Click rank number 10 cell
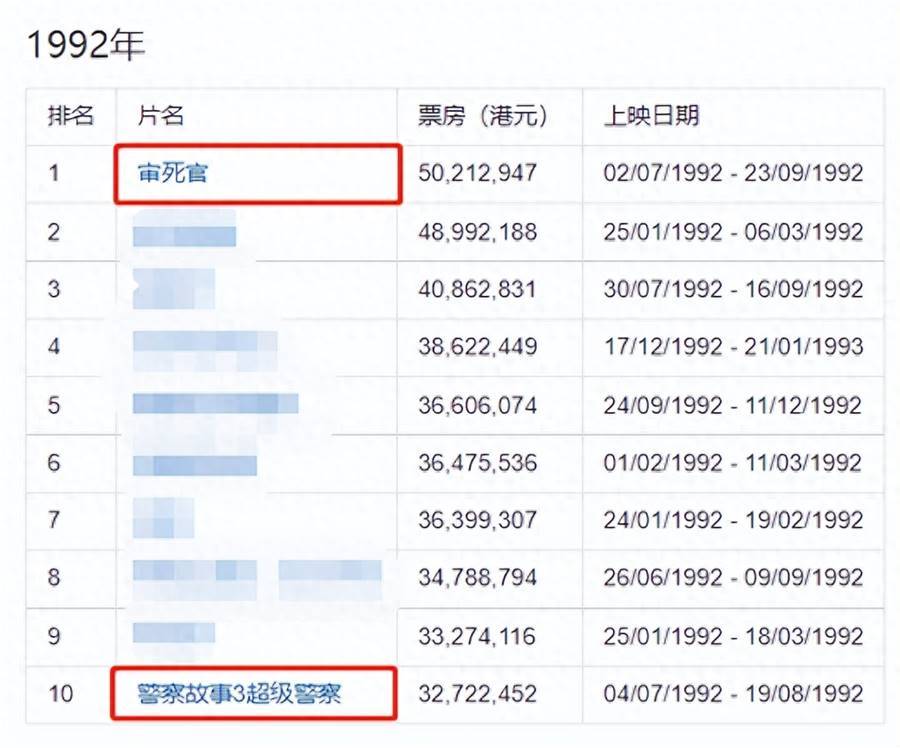Viewport: 900px width, 748px height. [x=60, y=693]
